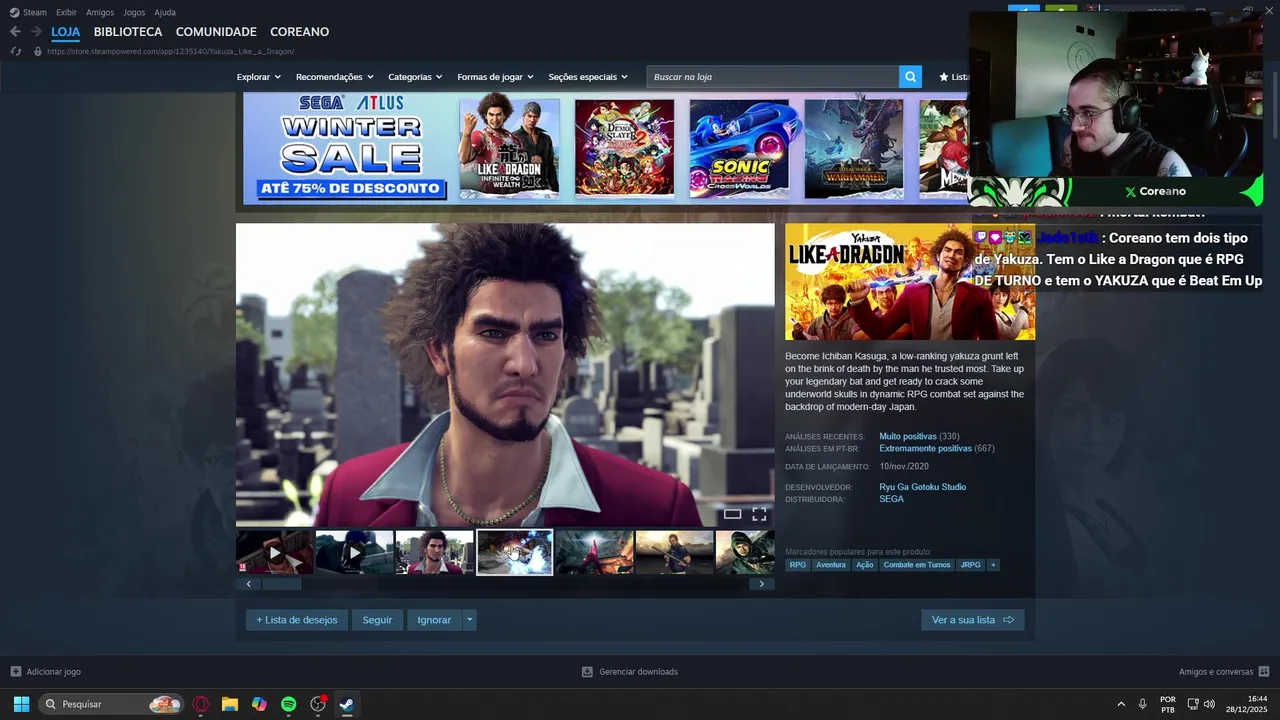Go back with the left arrow
1280x720 pixels.
15,32
